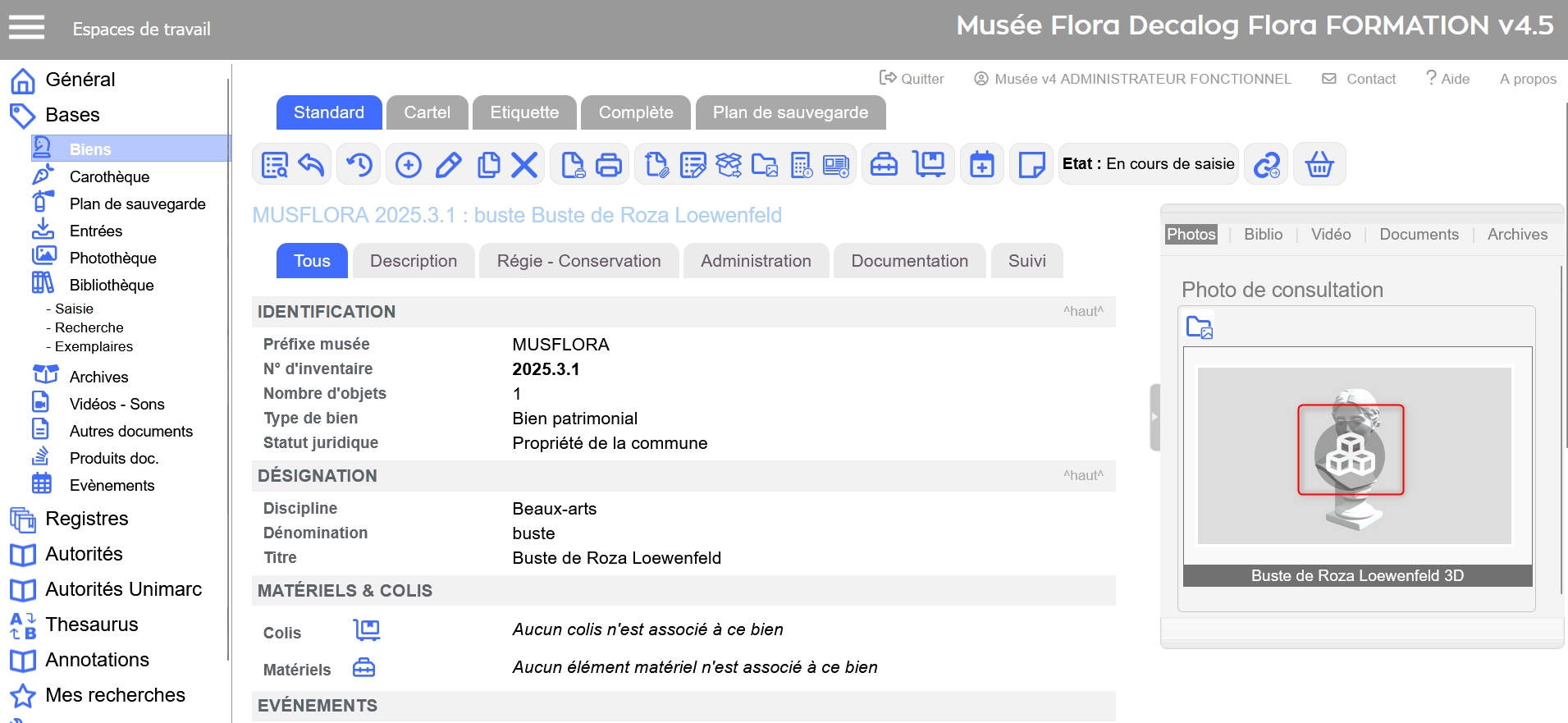Click the Quitter link
Viewport: 1568px width, 723px height.
(x=912, y=79)
